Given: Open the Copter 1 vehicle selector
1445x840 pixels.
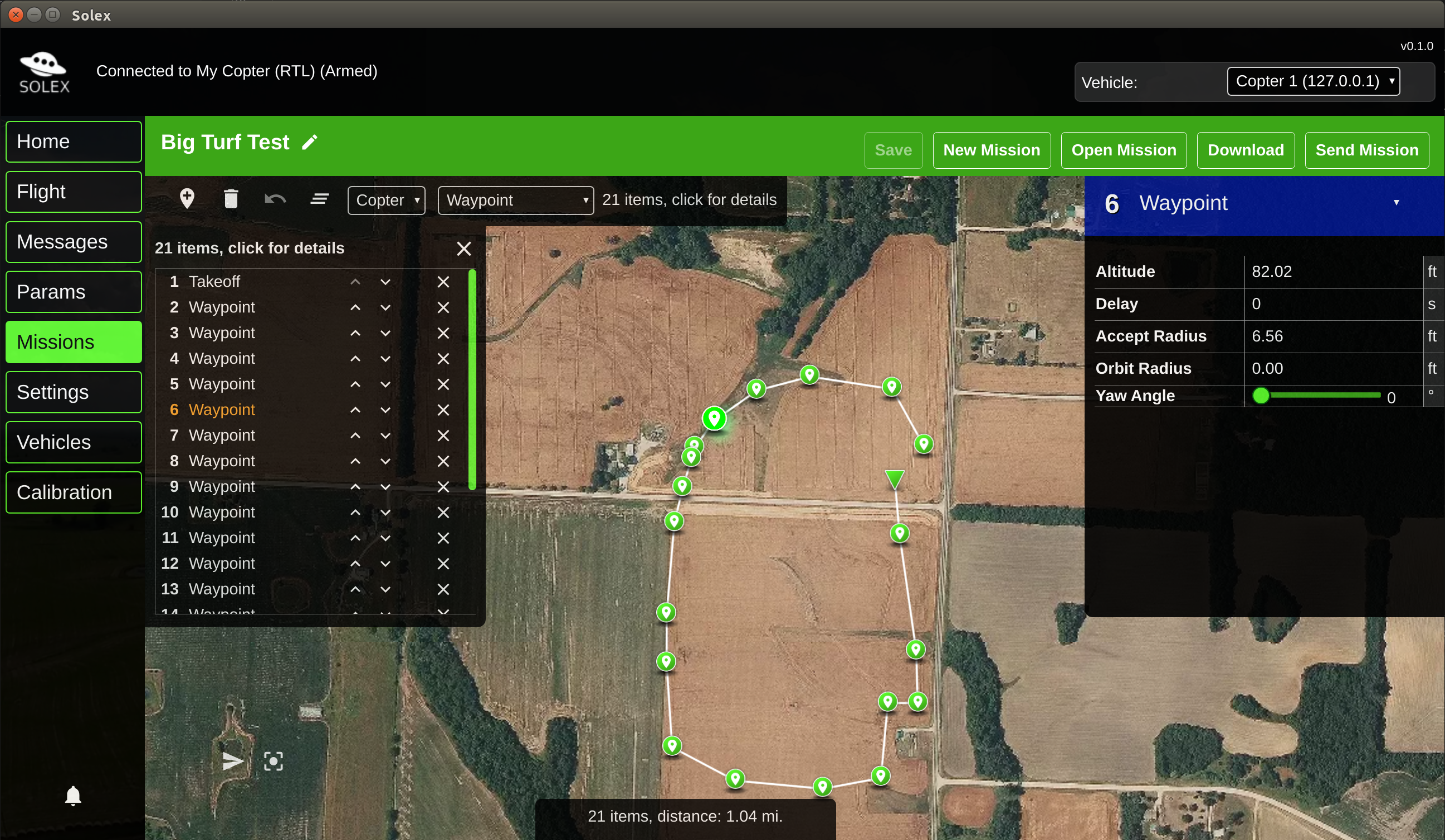Looking at the screenshot, I should tap(1312, 81).
